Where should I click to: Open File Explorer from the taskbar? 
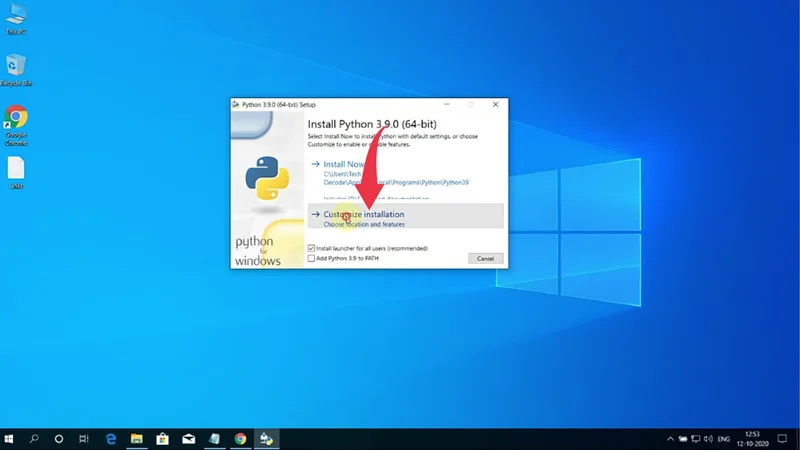137,439
